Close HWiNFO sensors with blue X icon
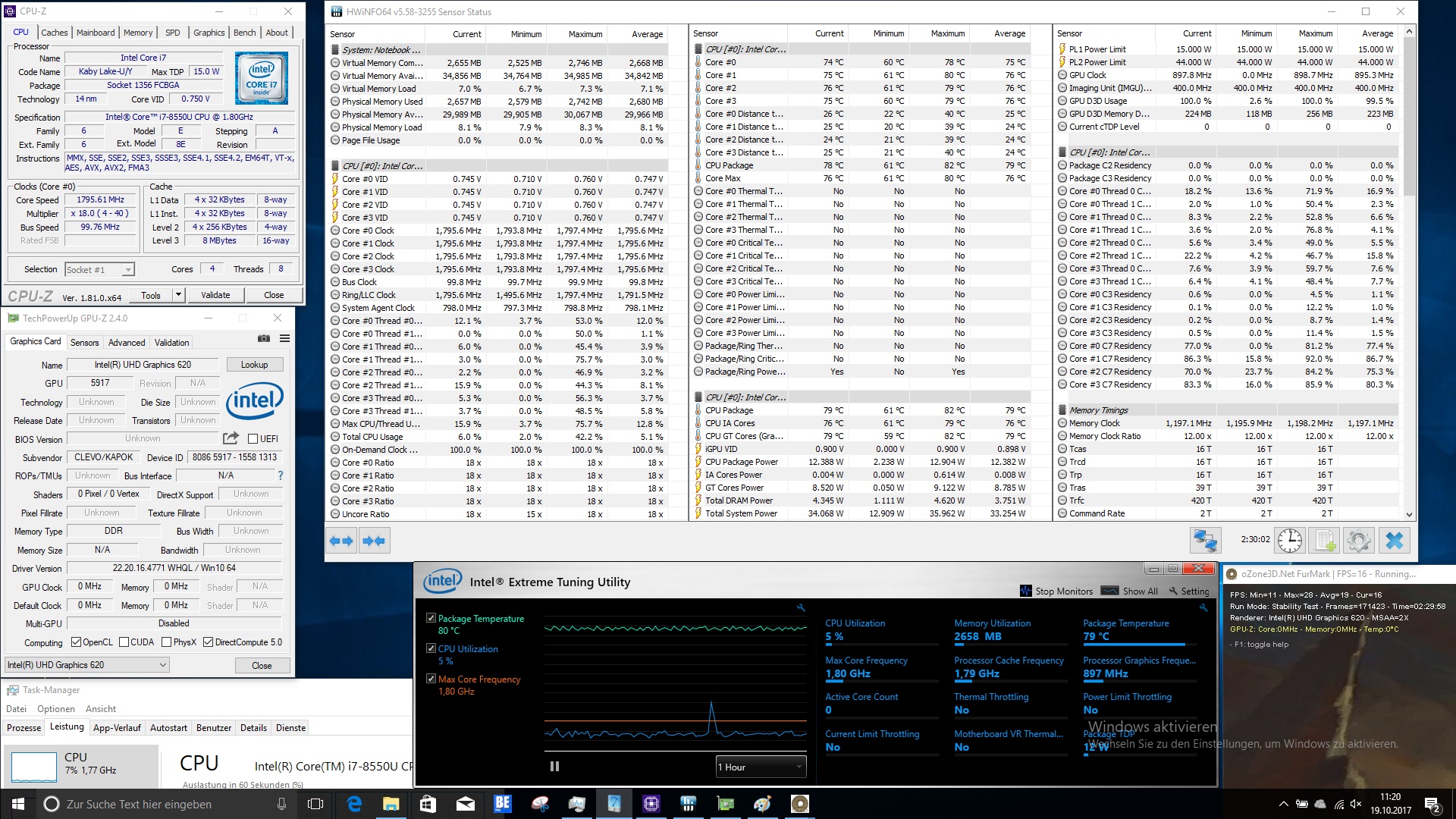This screenshot has height=819, width=1456. pos(1394,540)
